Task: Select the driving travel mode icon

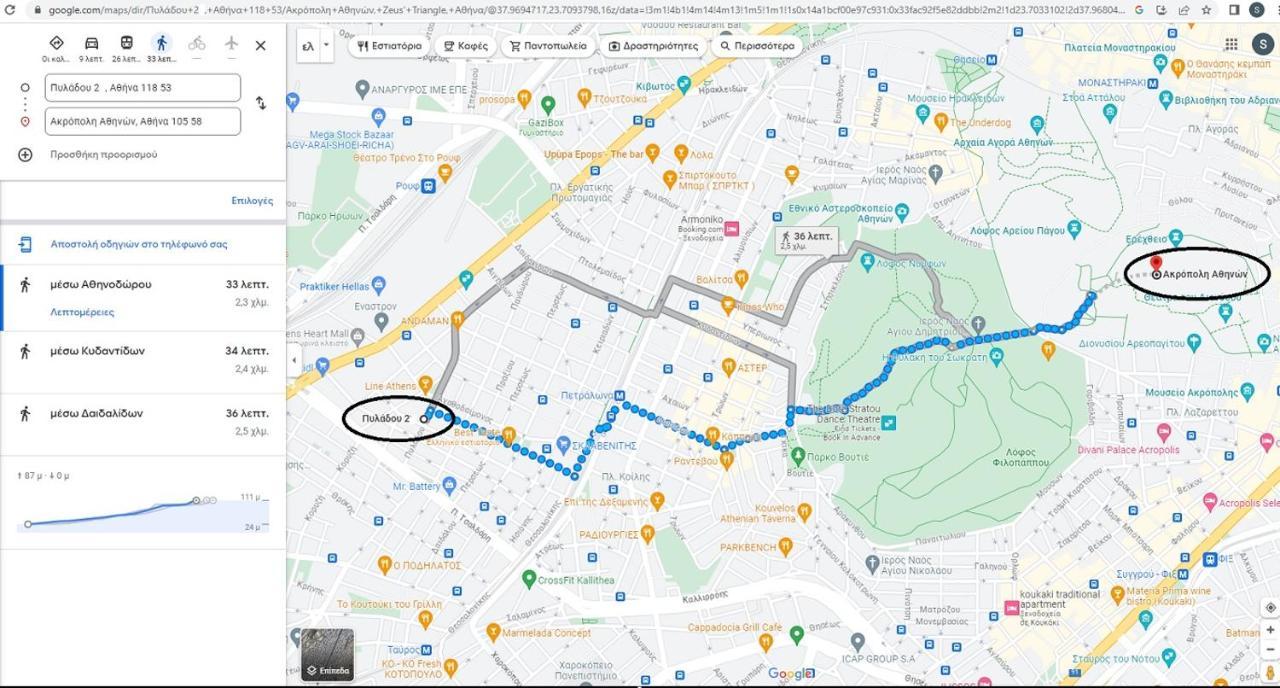Action: 91,43
